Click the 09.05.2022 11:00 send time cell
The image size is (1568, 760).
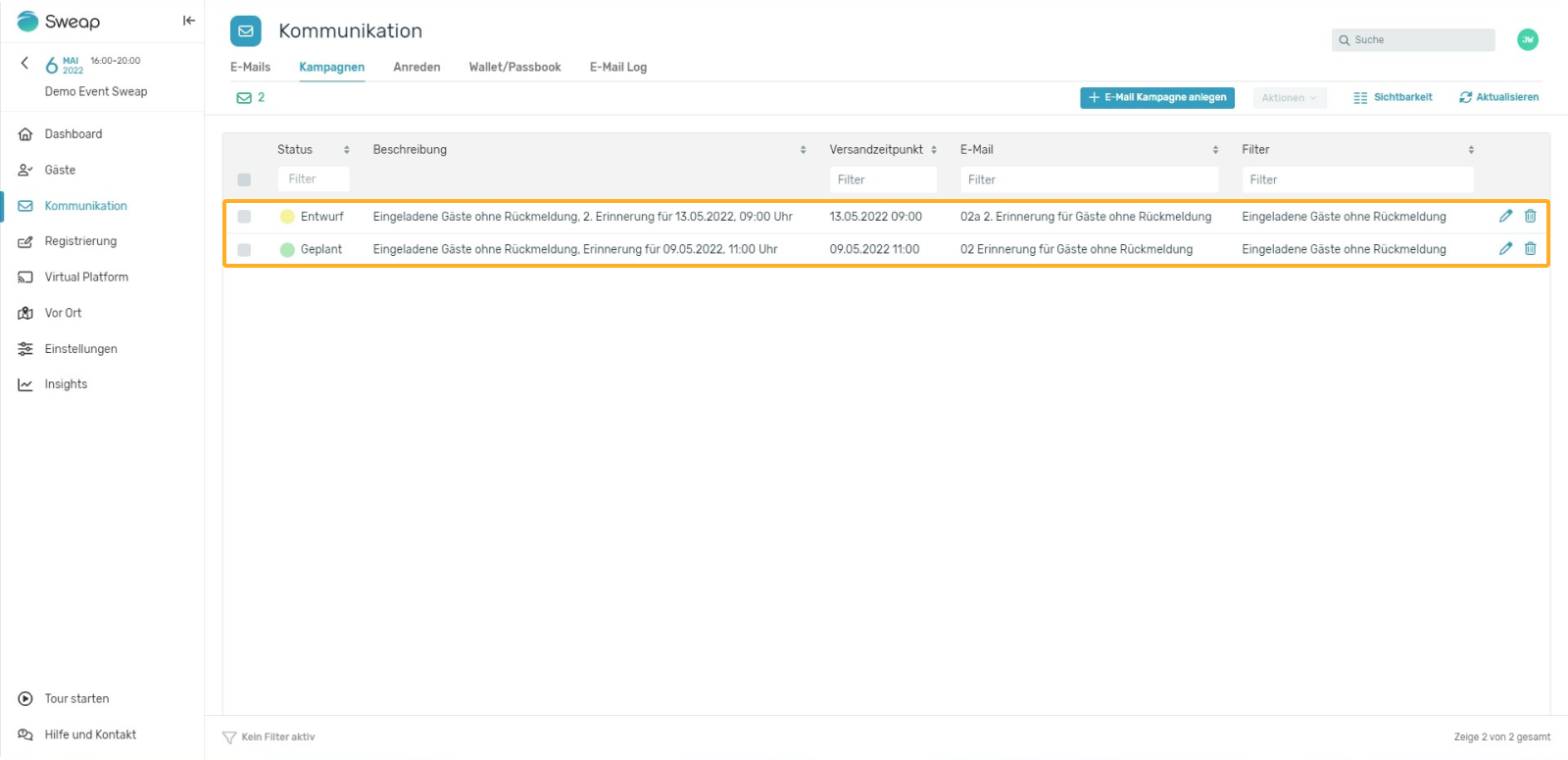[x=874, y=249]
